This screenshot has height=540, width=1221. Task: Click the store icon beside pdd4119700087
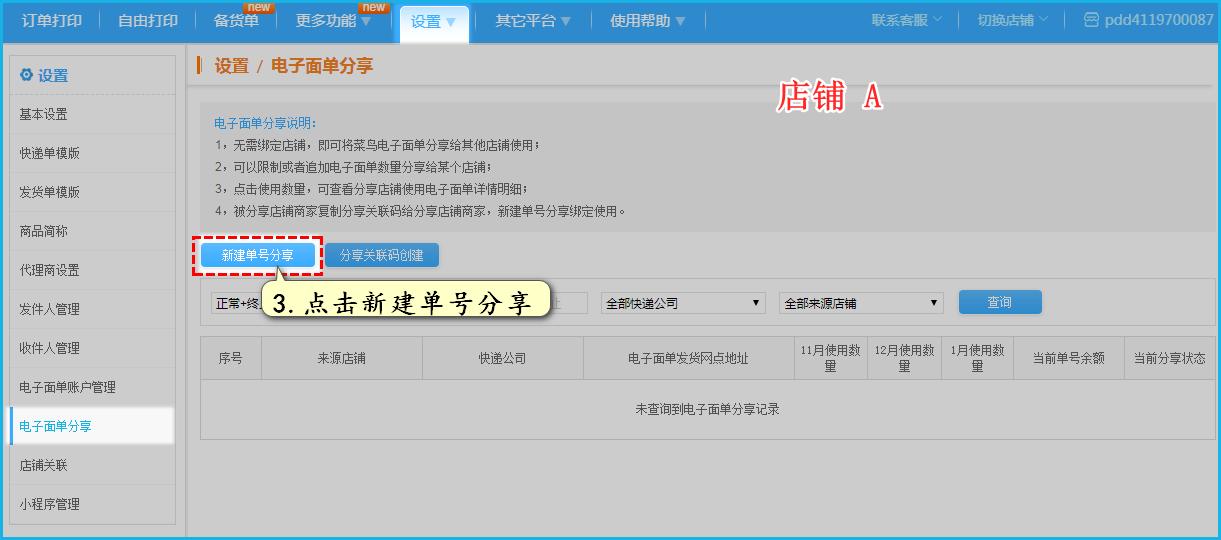[1091, 20]
